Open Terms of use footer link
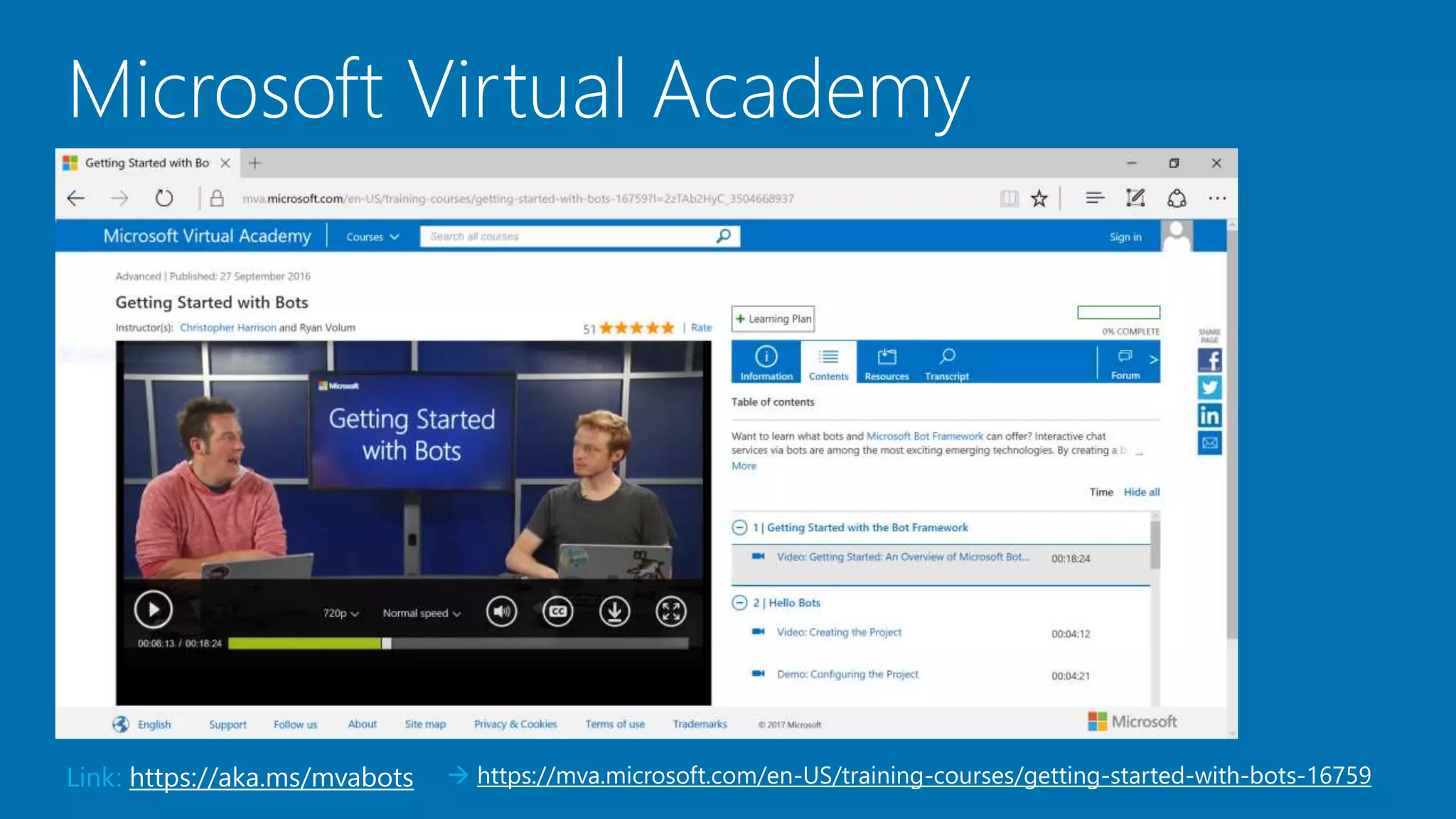Viewport: 1456px width, 819px height. [x=615, y=724]
